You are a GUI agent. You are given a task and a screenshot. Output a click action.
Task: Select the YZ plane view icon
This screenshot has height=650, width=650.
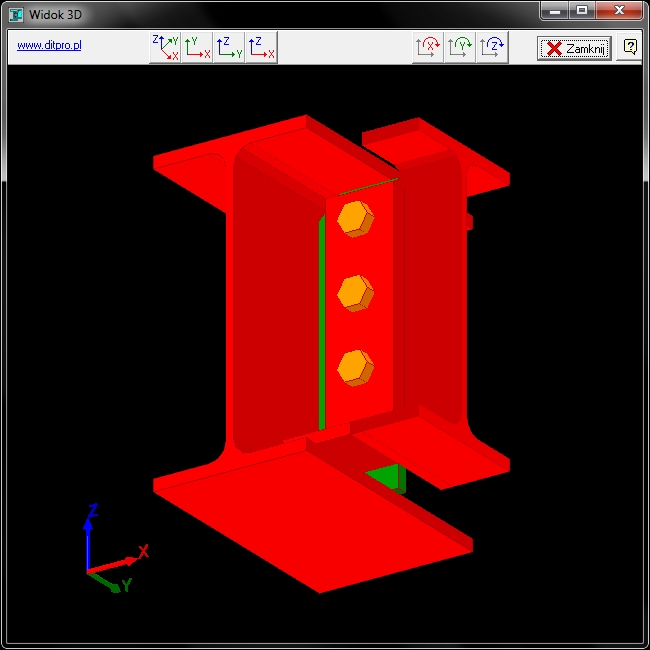(x=229, y=47)
